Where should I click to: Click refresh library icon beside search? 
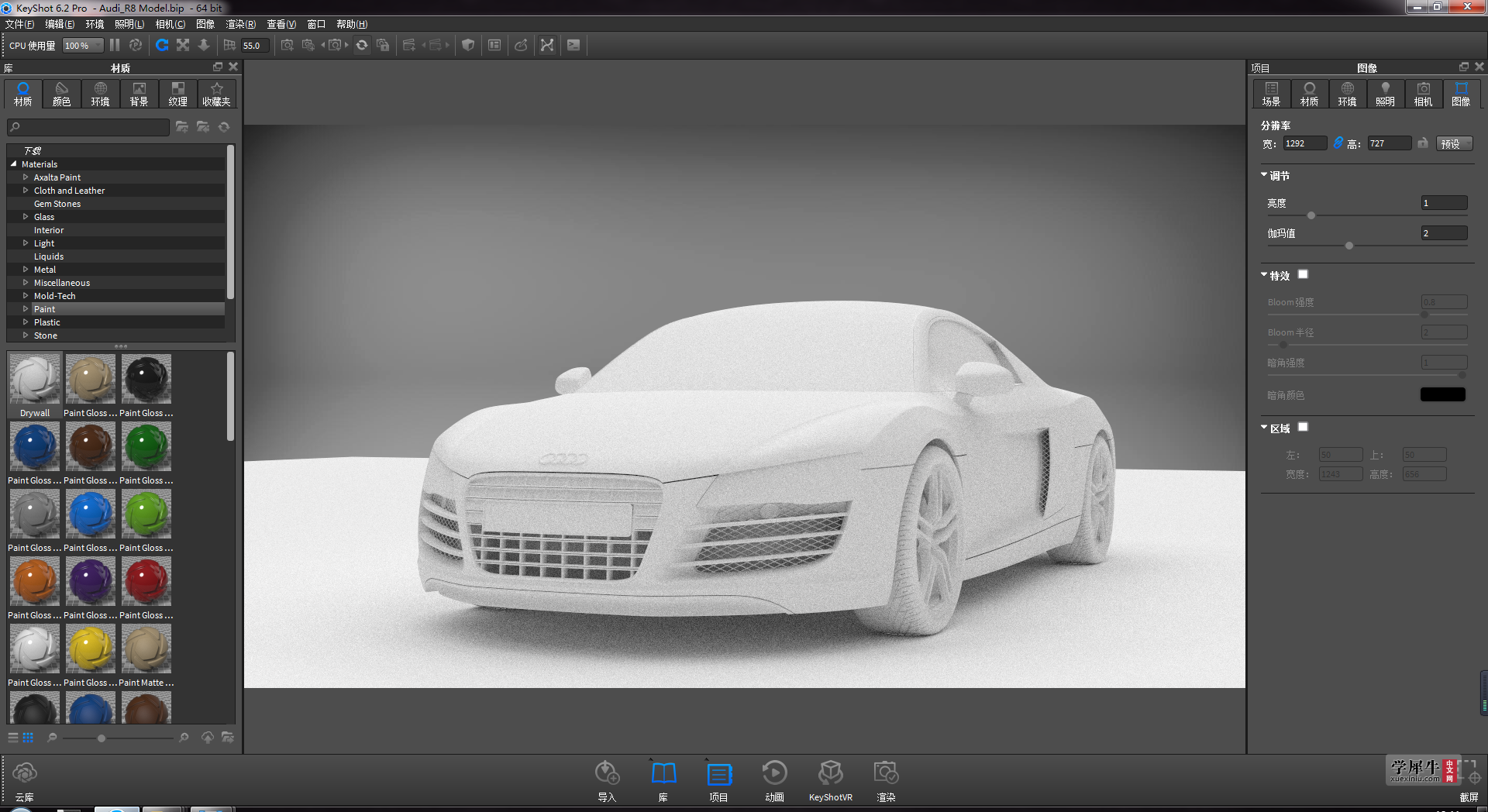(224, 127)
